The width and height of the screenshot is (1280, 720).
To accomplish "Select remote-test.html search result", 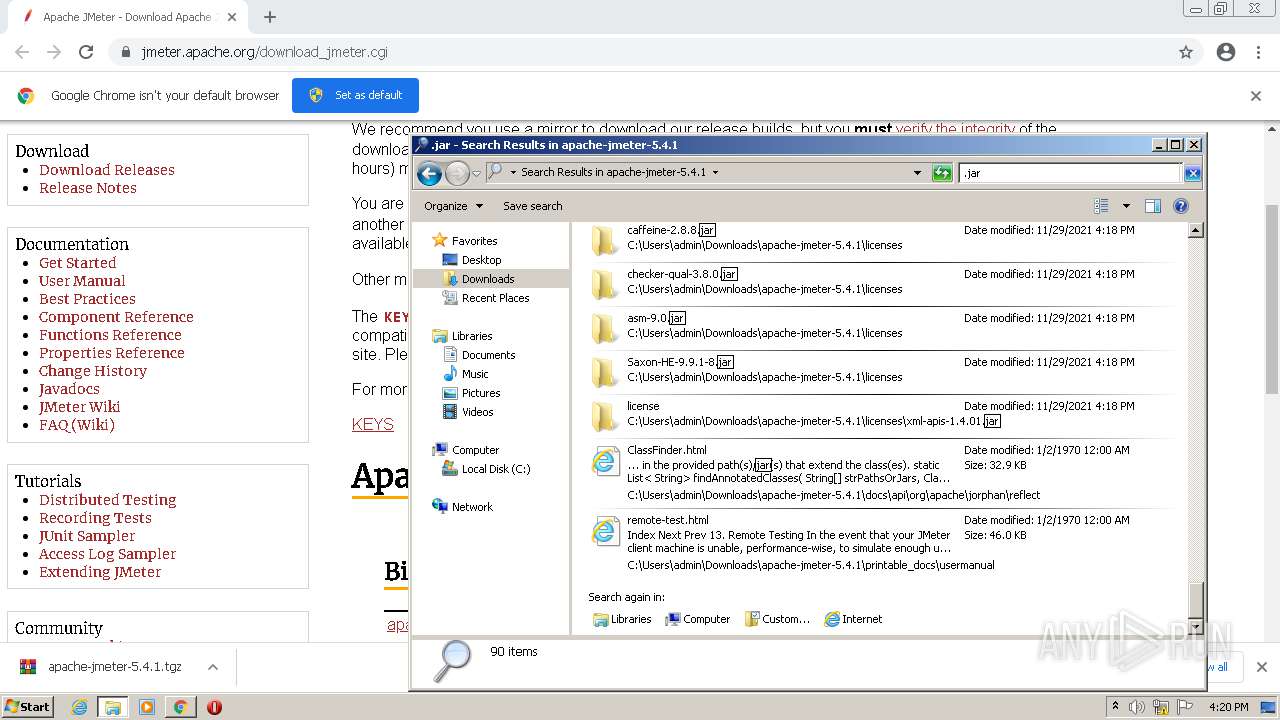I will coord(880,542).
